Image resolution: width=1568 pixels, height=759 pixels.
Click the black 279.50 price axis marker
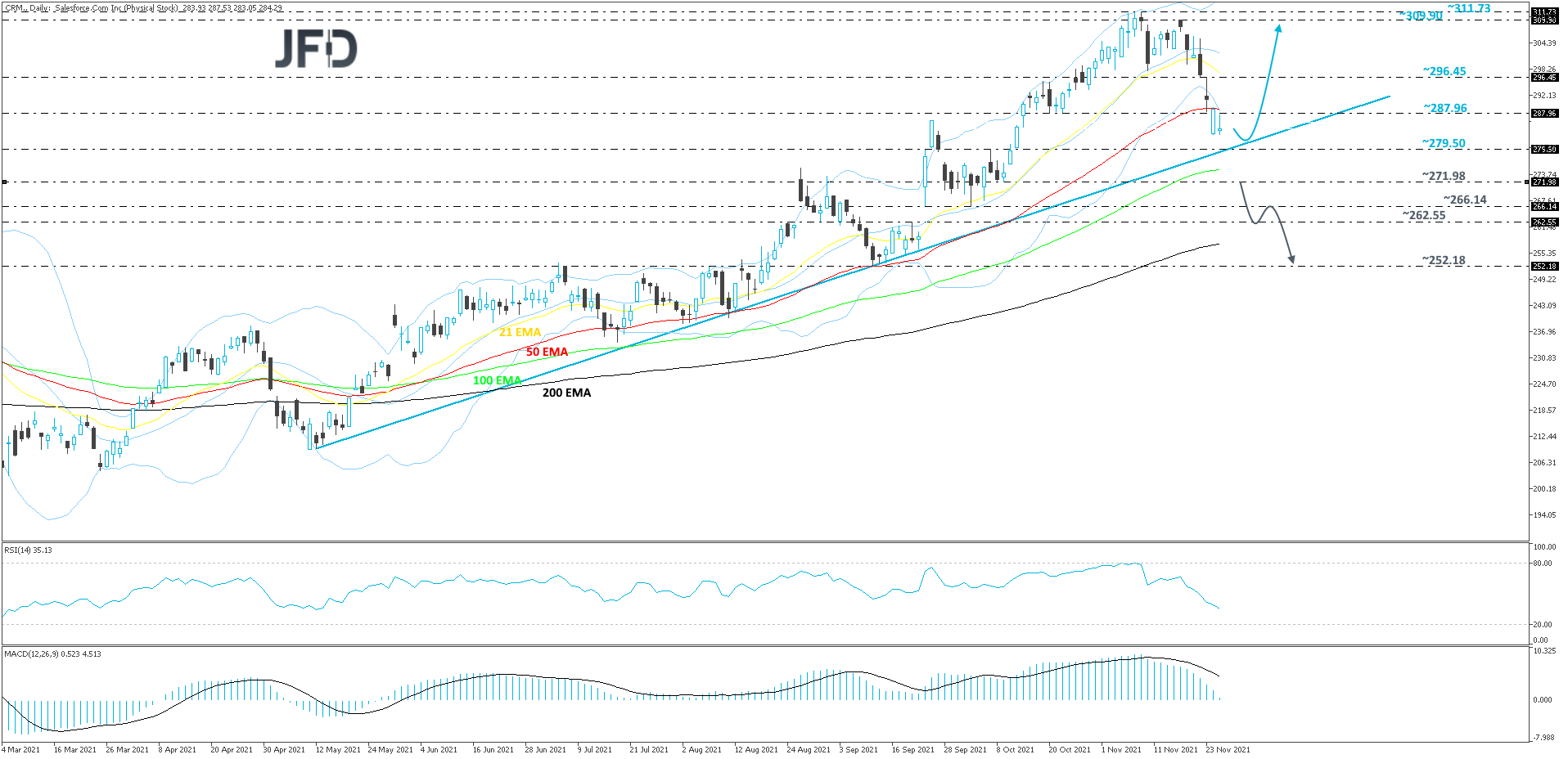[x=1545, y=150]
